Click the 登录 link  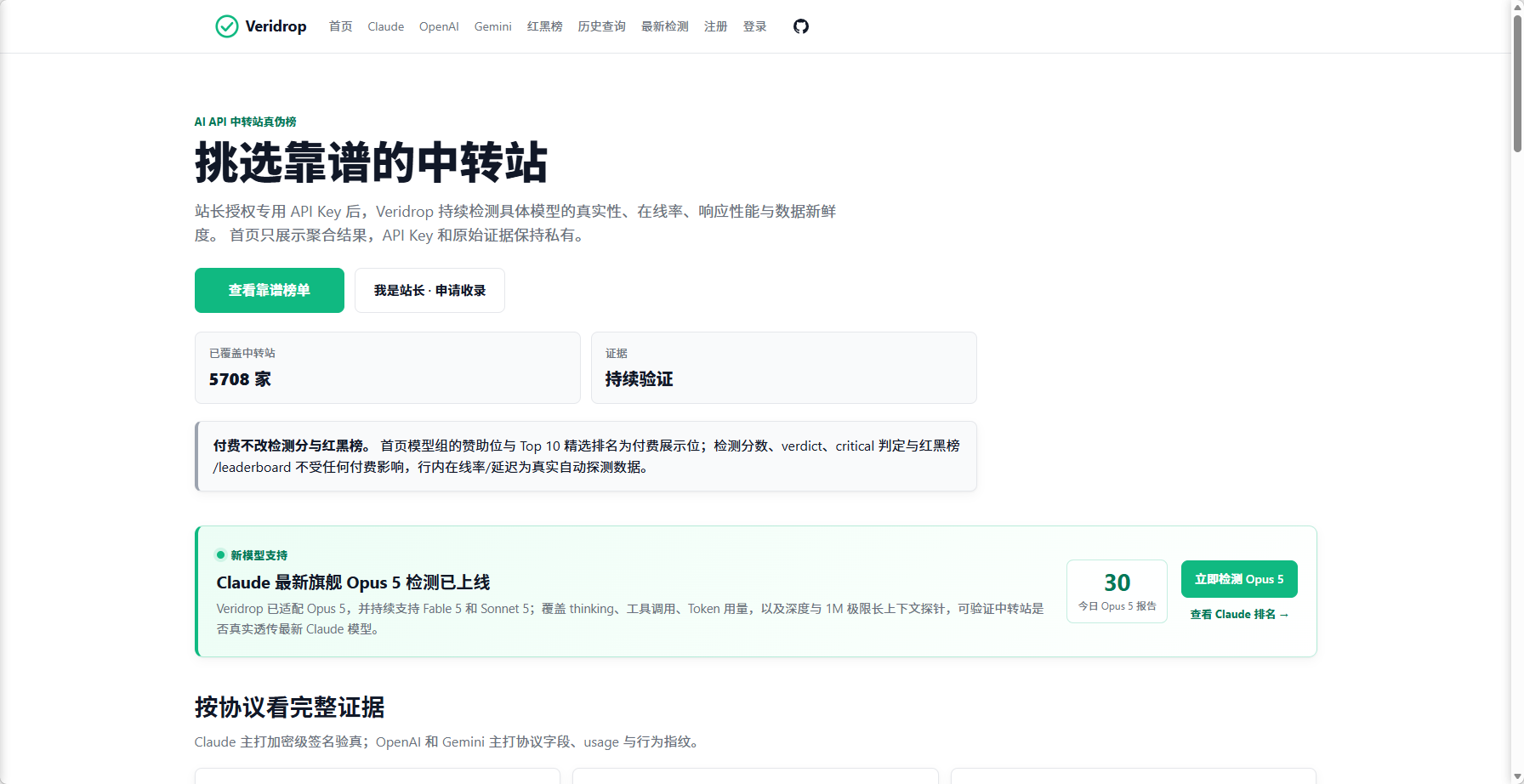coord(755,26)
